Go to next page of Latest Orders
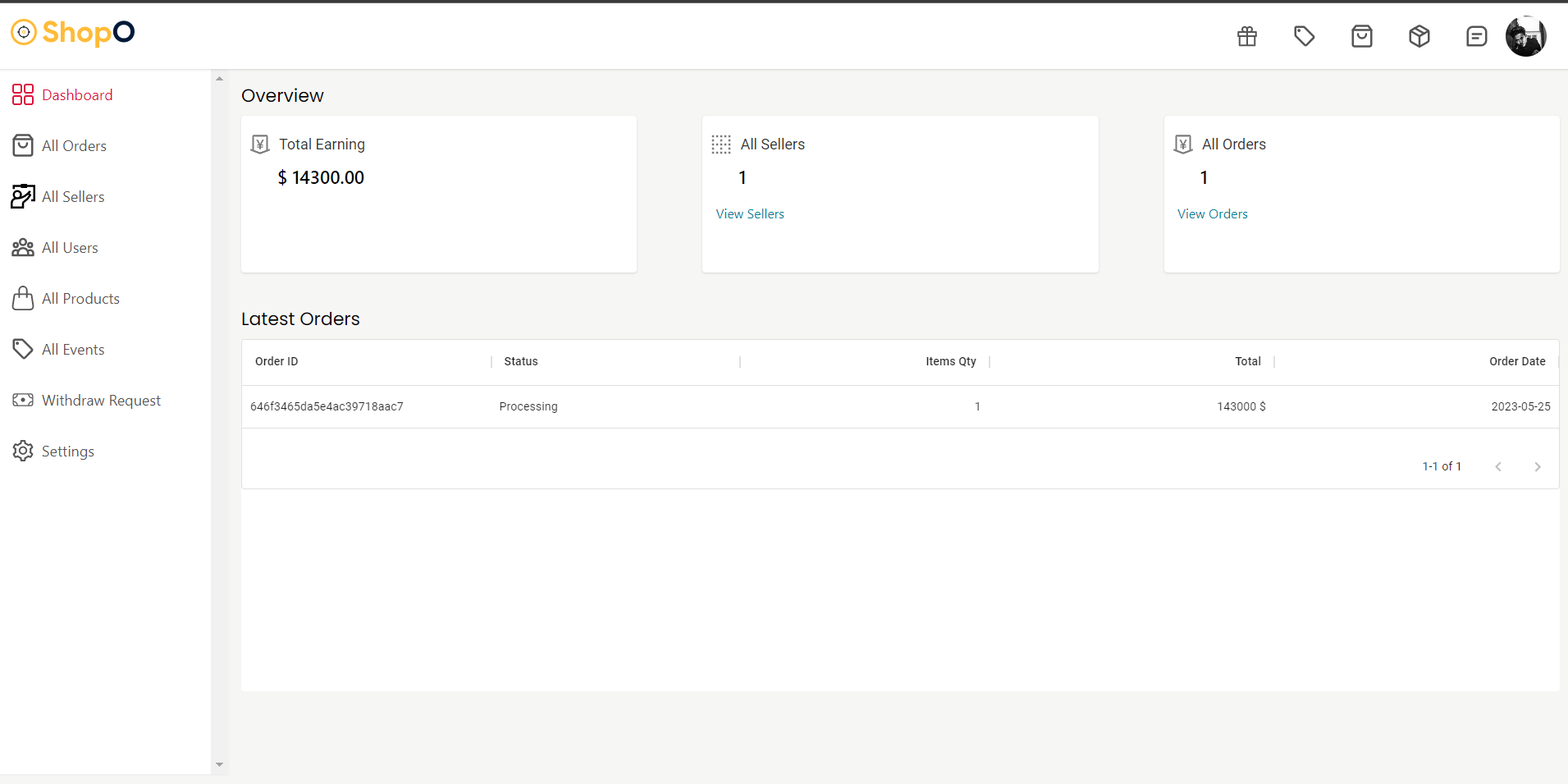The height and width of the screenshot is (784, 1568). (1536, 466)
